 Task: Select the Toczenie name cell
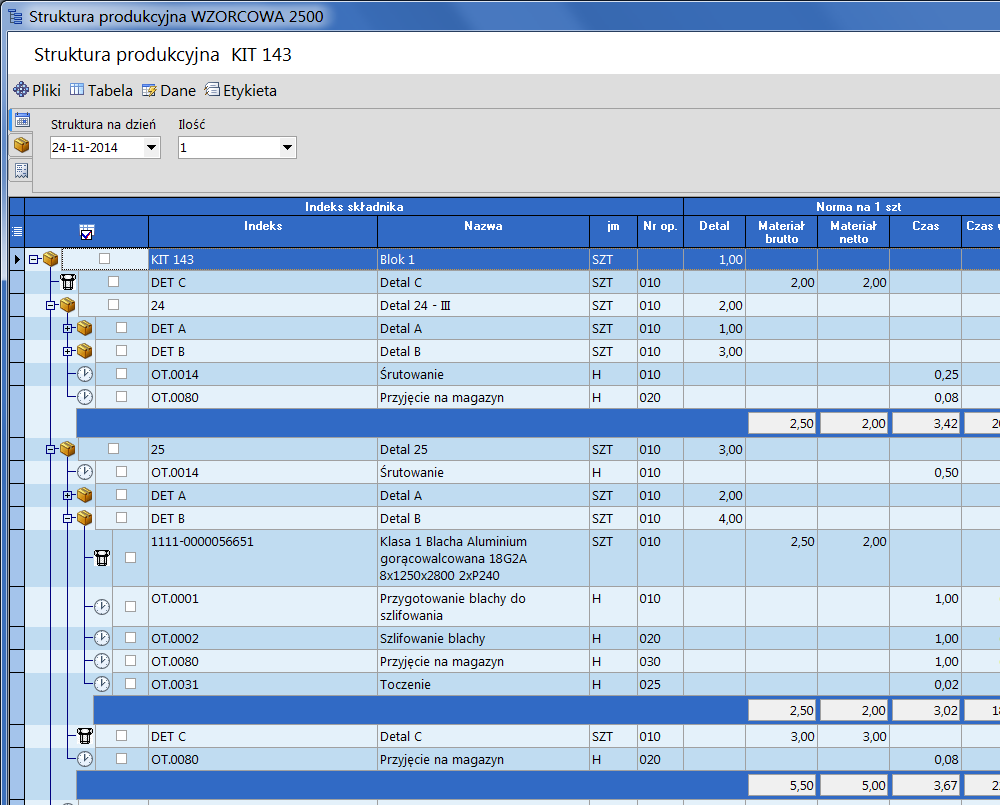coord(483,684)
